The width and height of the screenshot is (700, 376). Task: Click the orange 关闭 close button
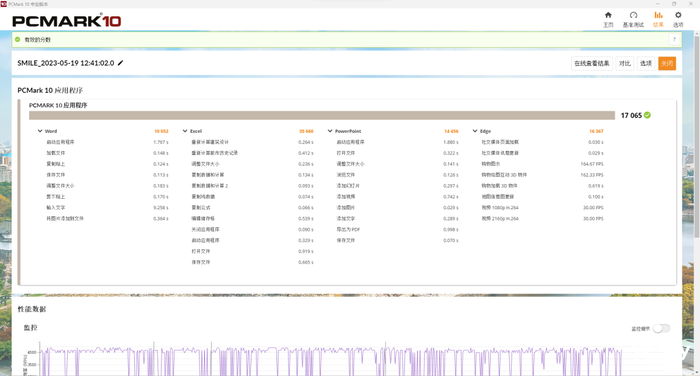point(667,63)
